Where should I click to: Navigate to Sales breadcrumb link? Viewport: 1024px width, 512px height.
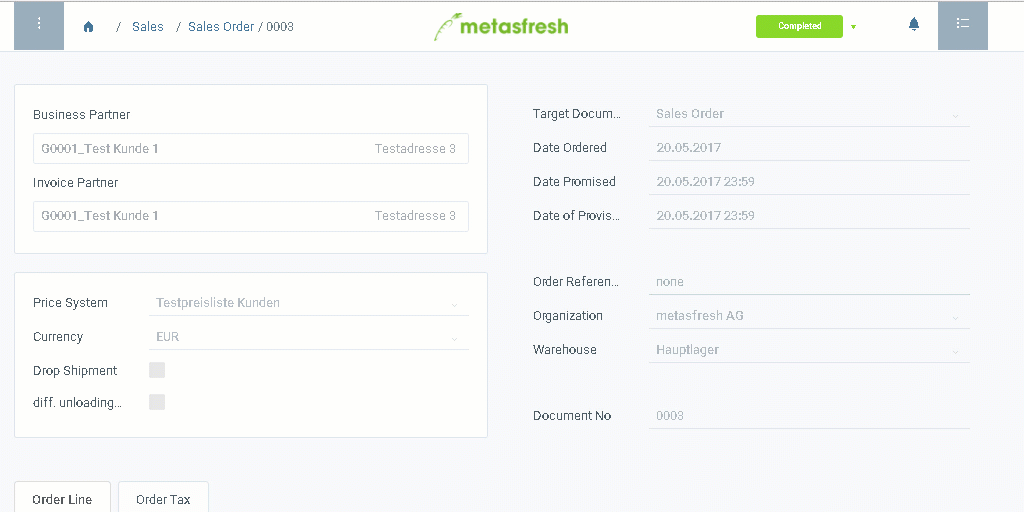click(x=148, y=27)
